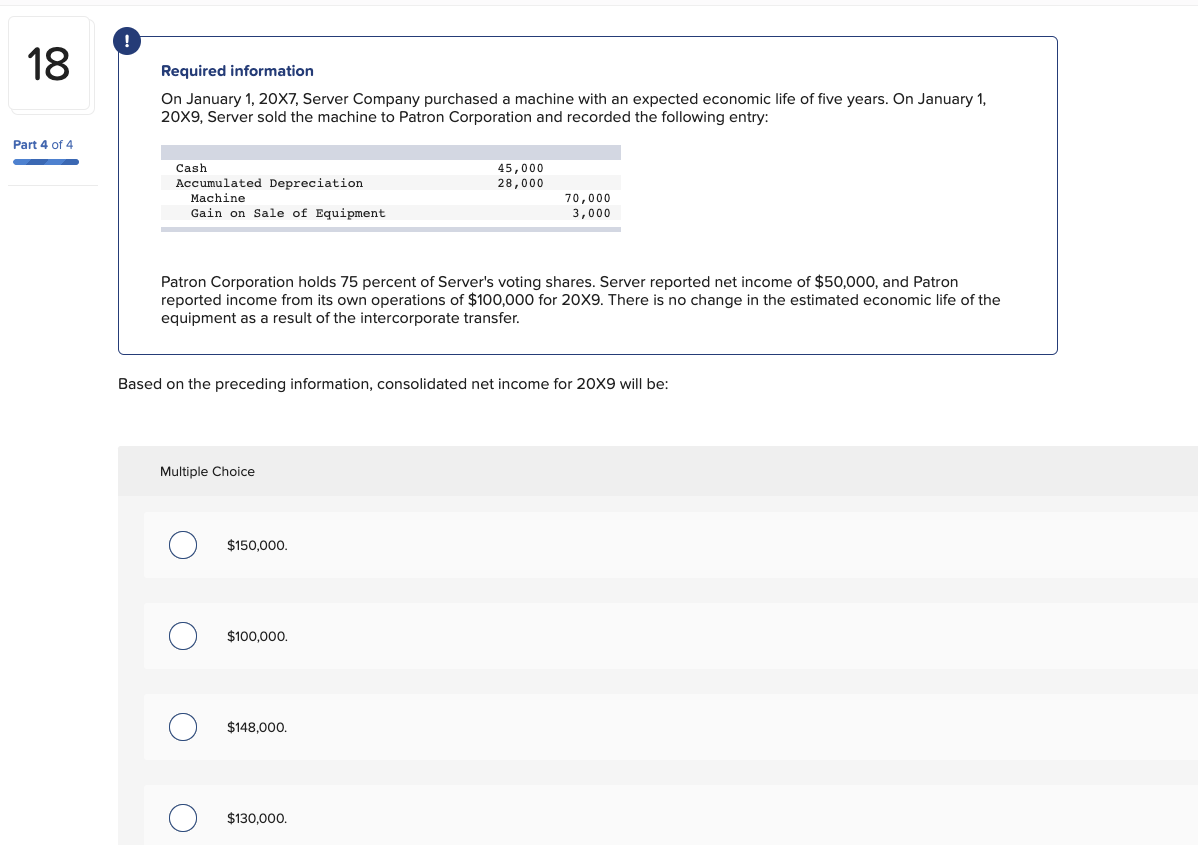1198x864 pixels.
Task: Click the exclamation alert icon
Action: pos(127,41)
